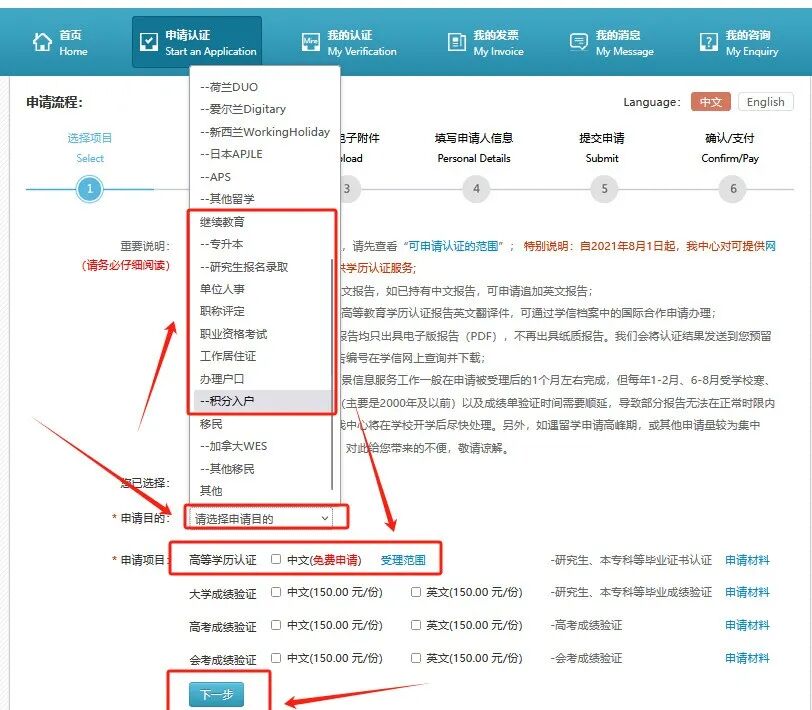Open My Message via the speech bubble icon
Image resolution: width=812 pixels, height=710 pixels.
(x=578, y=40)
